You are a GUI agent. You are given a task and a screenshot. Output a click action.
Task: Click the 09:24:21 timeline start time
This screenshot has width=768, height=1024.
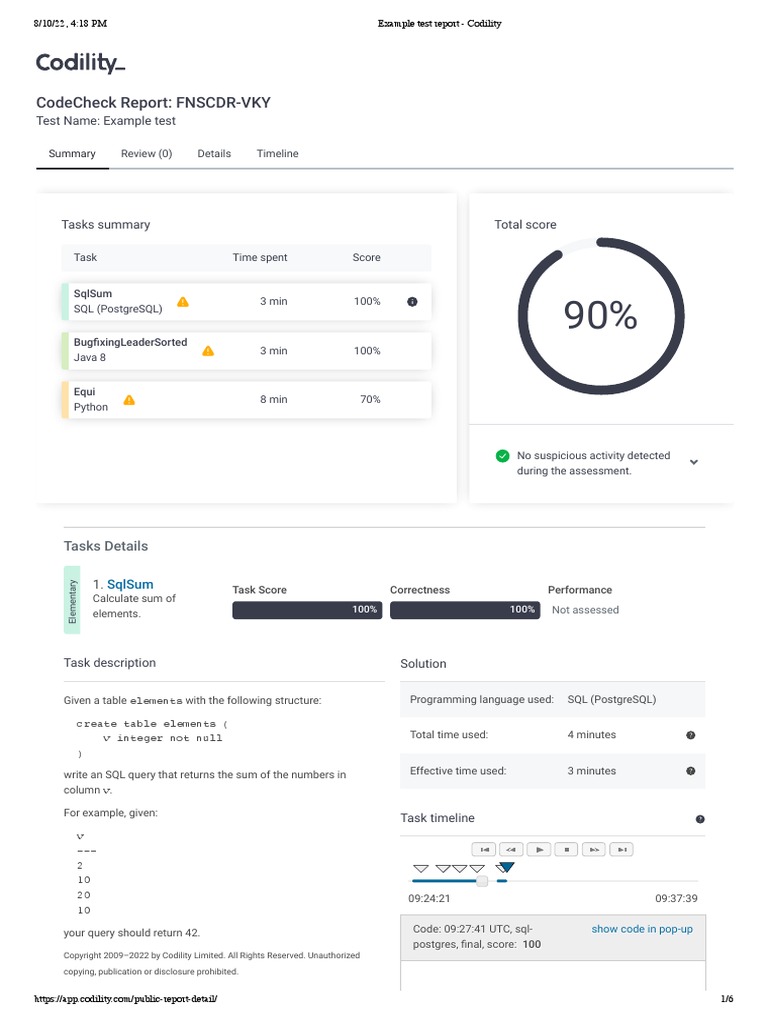[x=429, y=899]
